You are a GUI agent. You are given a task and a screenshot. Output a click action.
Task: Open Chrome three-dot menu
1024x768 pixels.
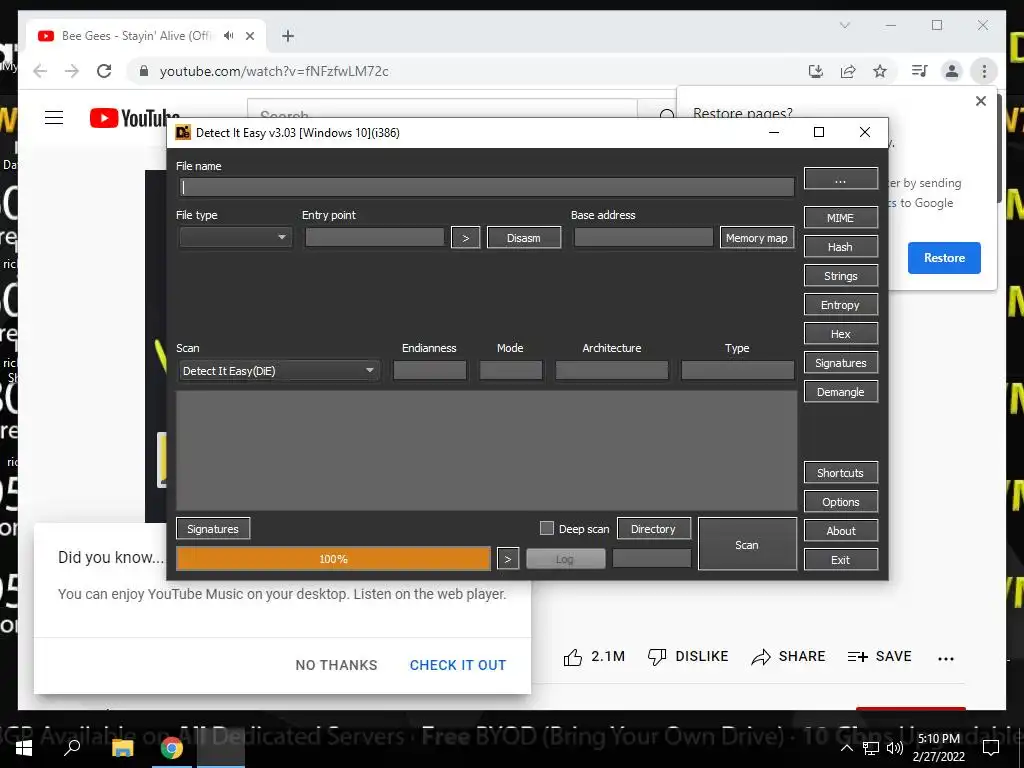[x=984, y=71]
